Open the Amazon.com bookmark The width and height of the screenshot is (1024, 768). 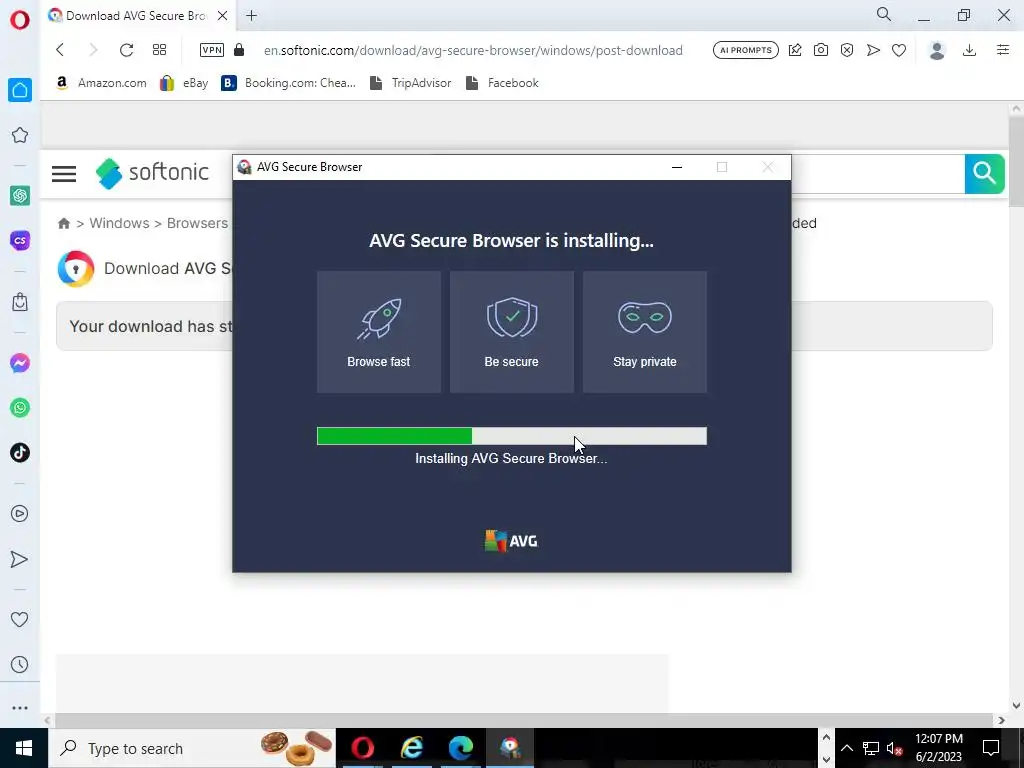101,83
